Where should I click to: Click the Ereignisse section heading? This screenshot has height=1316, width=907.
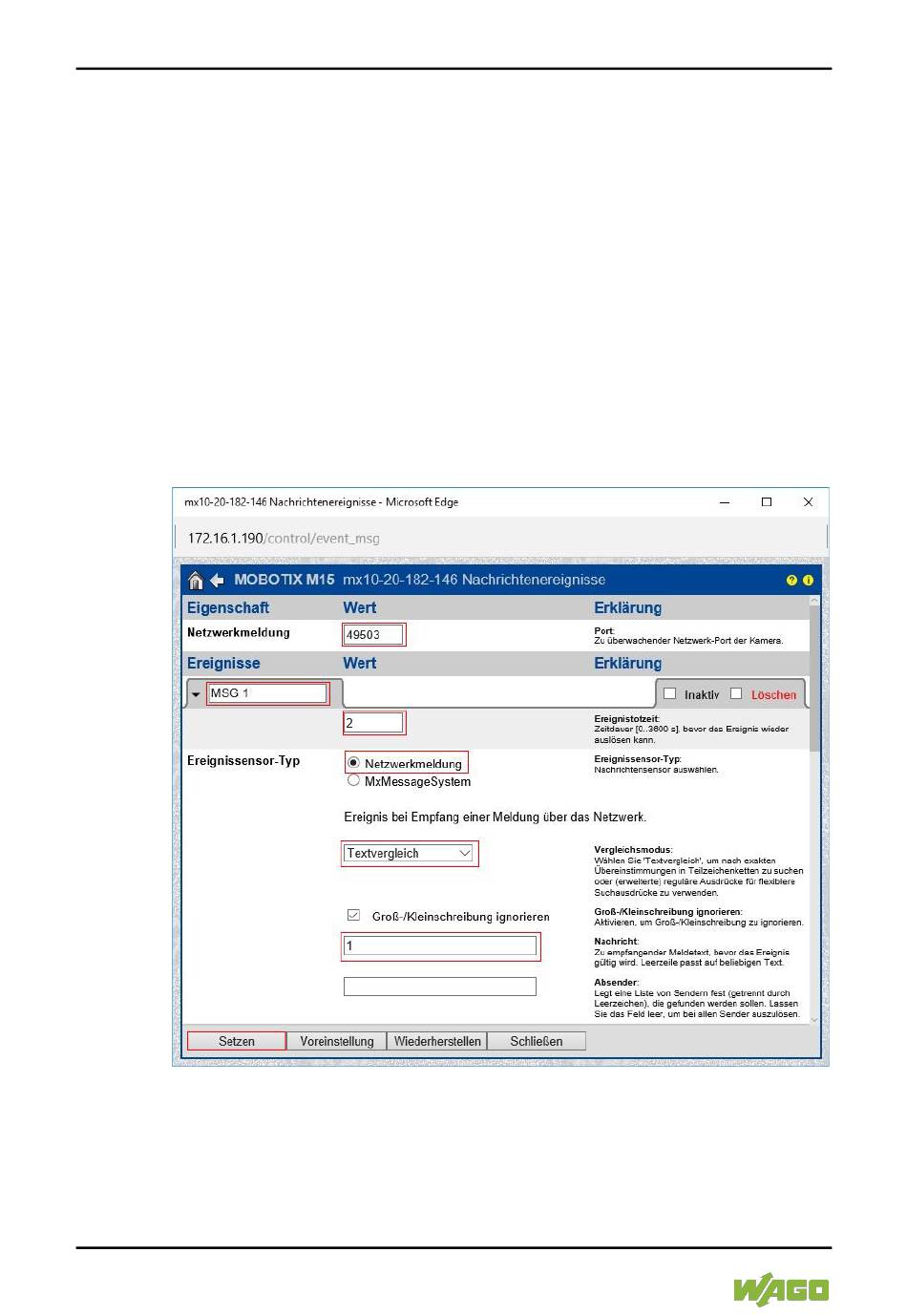coord(223,663)
